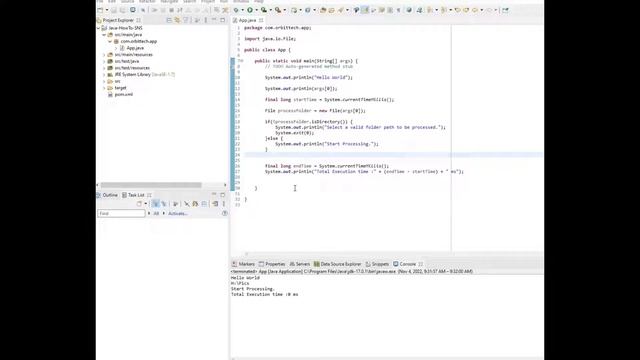Collapse the com.orbittech.app package
The width and height of the screenshot is (640, 360).
pos(110,41)
